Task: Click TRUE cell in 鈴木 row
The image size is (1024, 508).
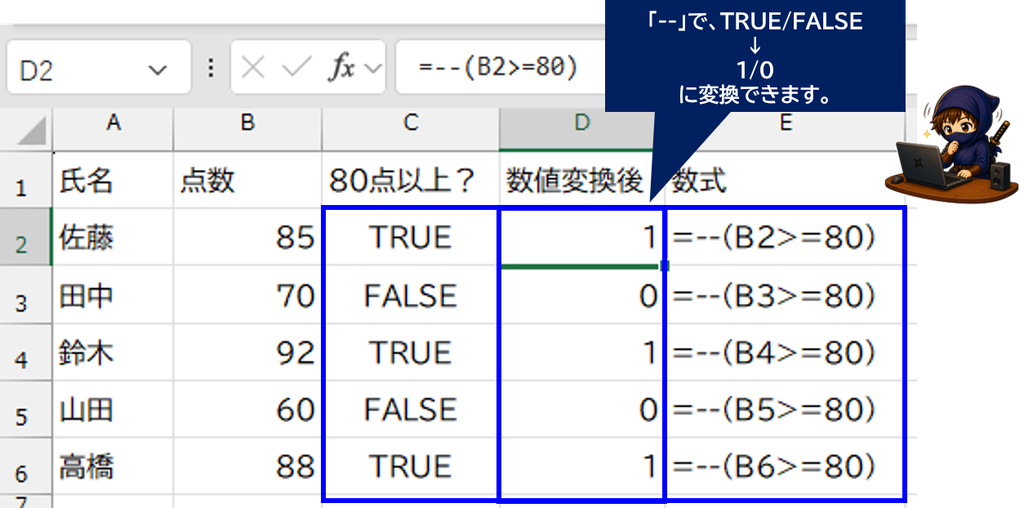Action: [x=410, y=353]
